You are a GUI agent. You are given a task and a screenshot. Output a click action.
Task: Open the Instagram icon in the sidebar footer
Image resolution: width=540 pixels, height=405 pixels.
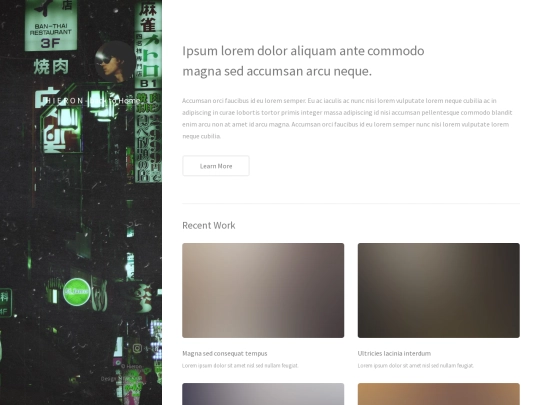[137, 349]
